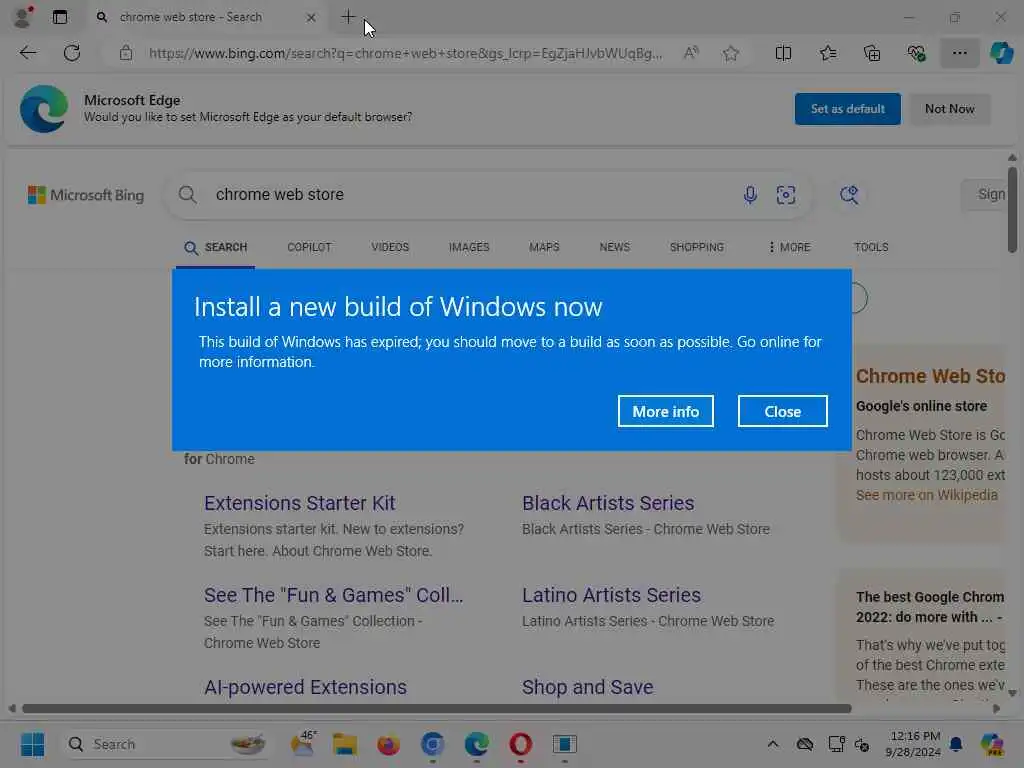The height and width of the screenshot is (768, 1024).
Task: Click Set as default button
Action: tap(847, 109)
